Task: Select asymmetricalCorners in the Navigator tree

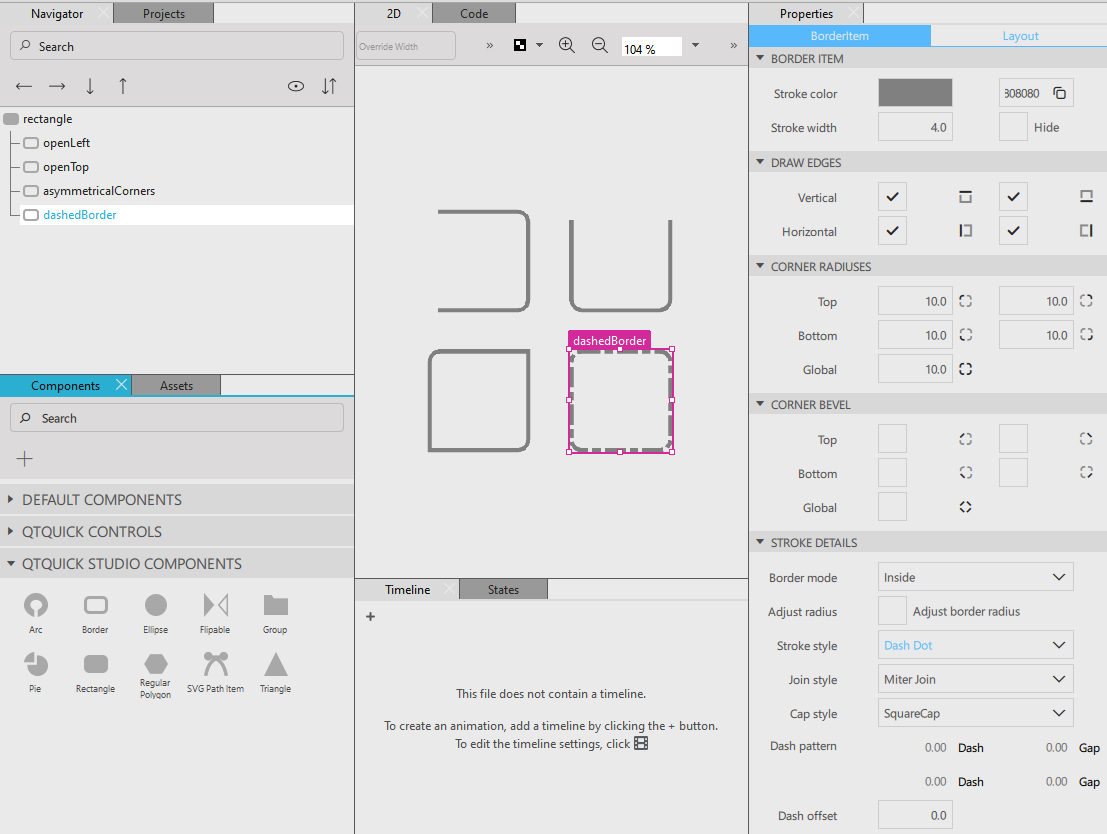Action: click(x=98, y=191)
